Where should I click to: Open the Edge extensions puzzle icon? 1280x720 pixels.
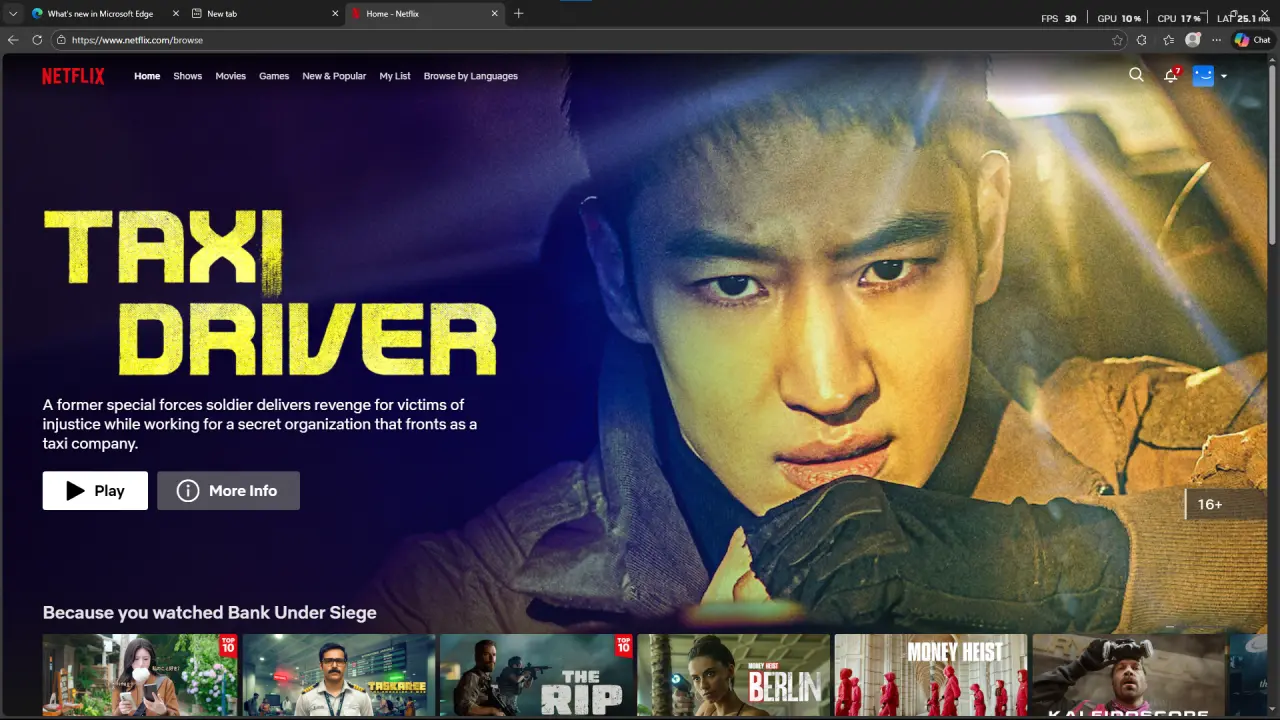[x=1142, y=40]
